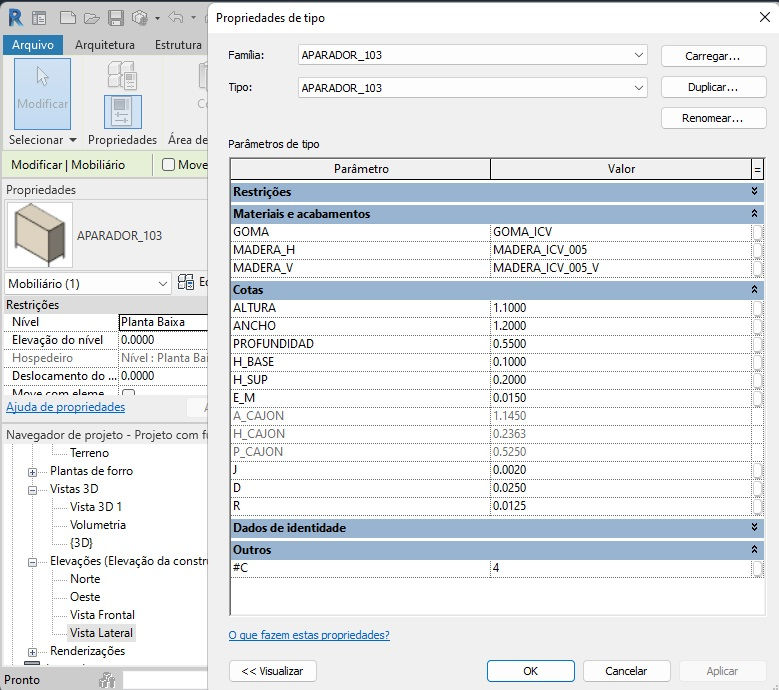This screenshot has height=690, width=779.
Task: Collapse the Cotas parameter group
Action: pyautogui.click(x=754, y=289)
